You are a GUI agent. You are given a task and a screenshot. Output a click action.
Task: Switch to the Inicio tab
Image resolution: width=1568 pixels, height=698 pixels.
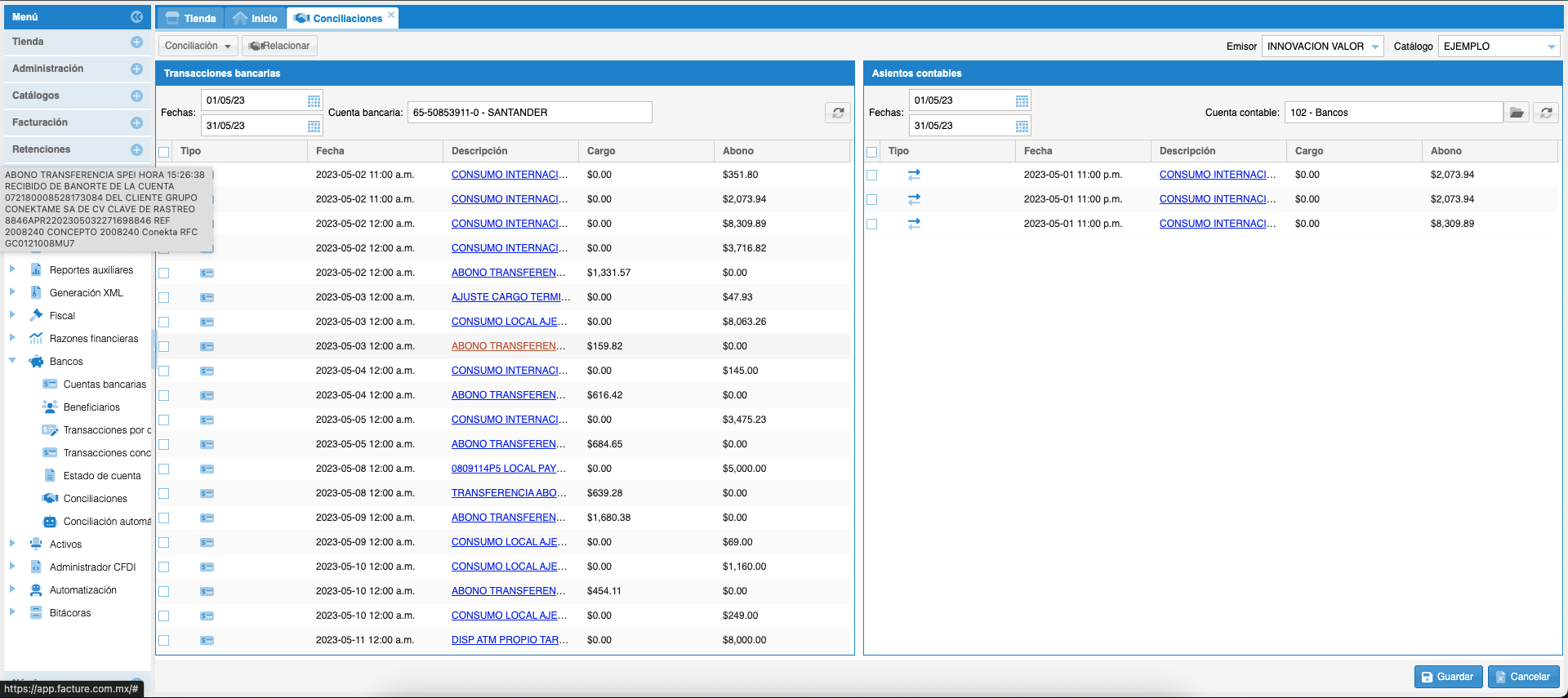click(x=256, y=18)
